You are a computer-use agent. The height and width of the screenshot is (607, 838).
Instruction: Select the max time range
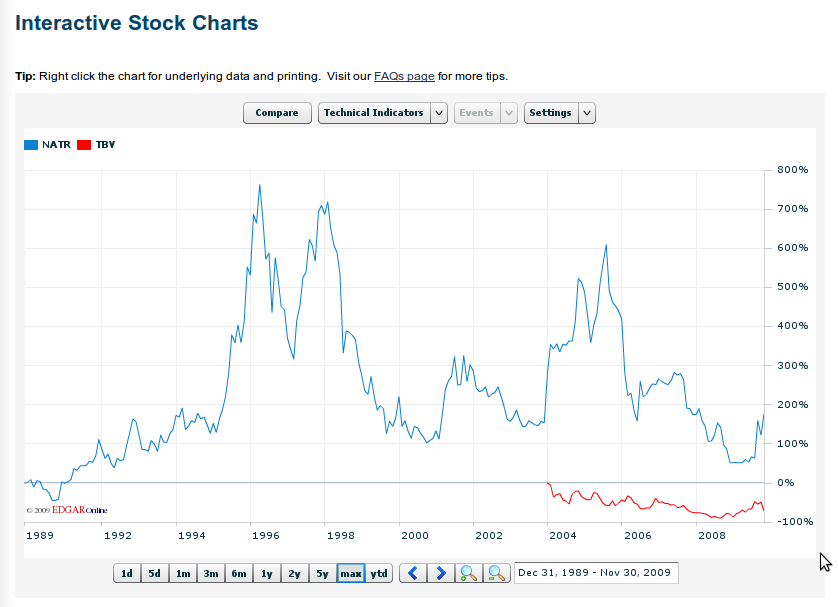pyautogui.click(x=351, y=573)
